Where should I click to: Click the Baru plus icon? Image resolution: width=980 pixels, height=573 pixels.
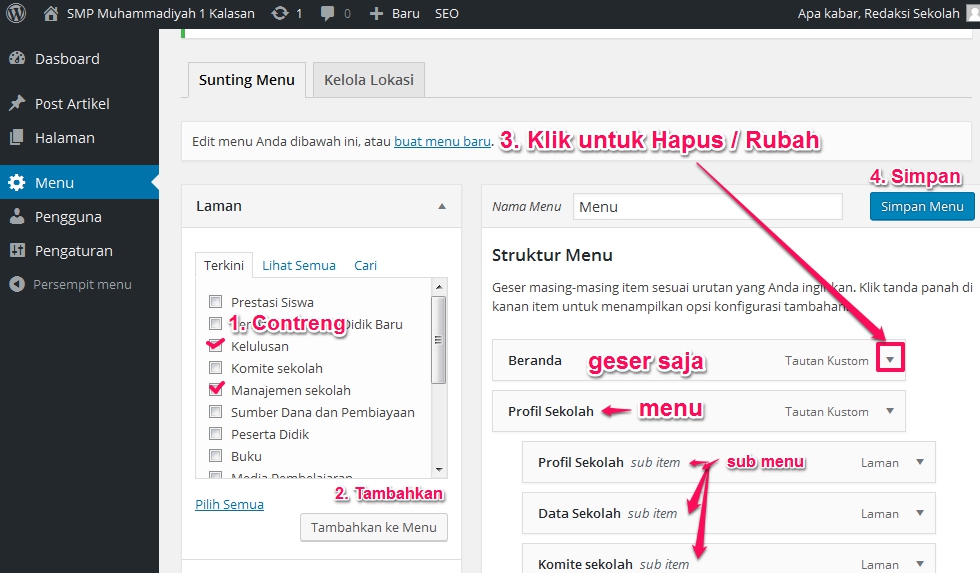[x=376, y=14]
